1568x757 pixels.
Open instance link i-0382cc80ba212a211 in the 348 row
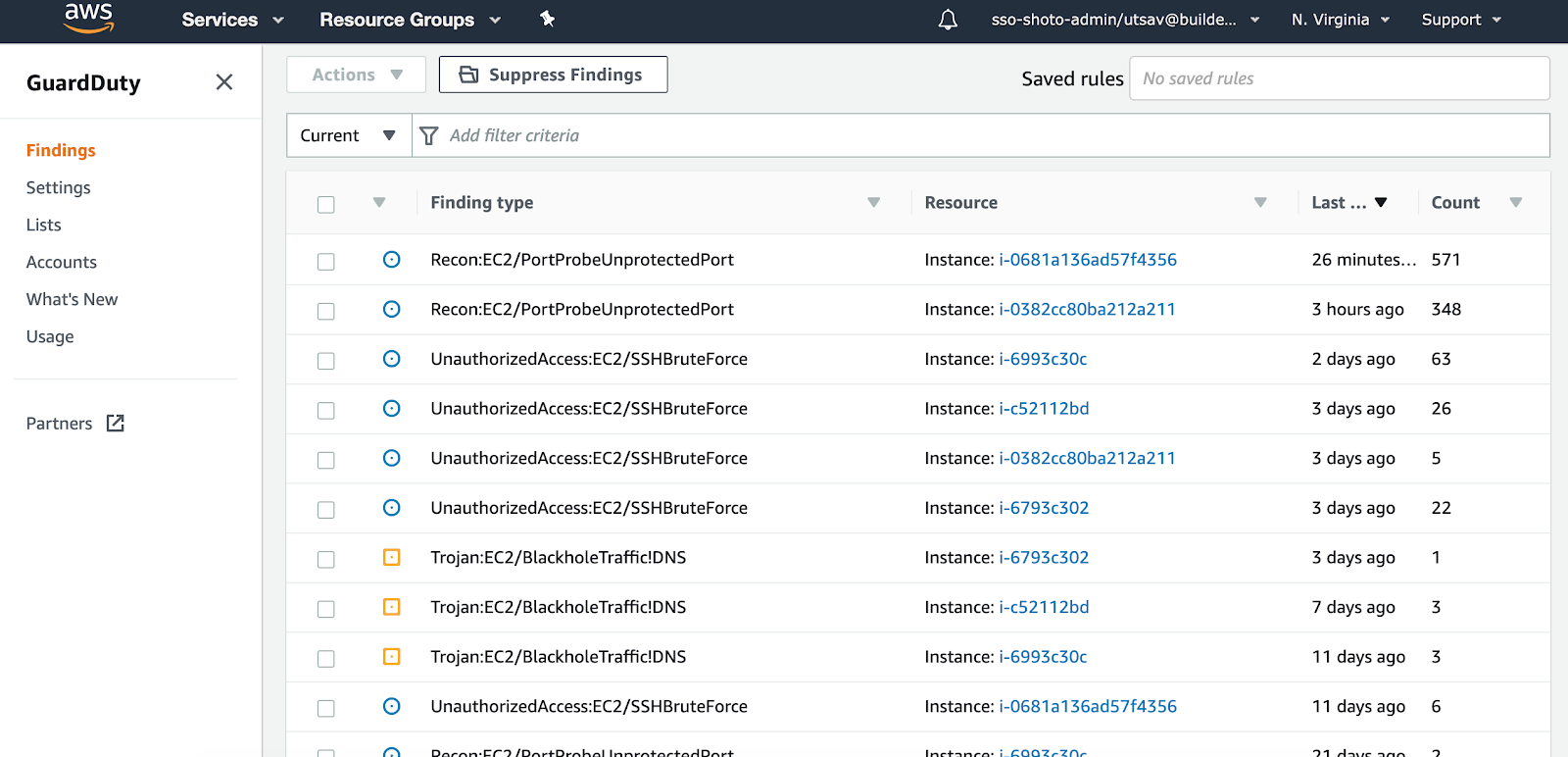[1087, 309]
